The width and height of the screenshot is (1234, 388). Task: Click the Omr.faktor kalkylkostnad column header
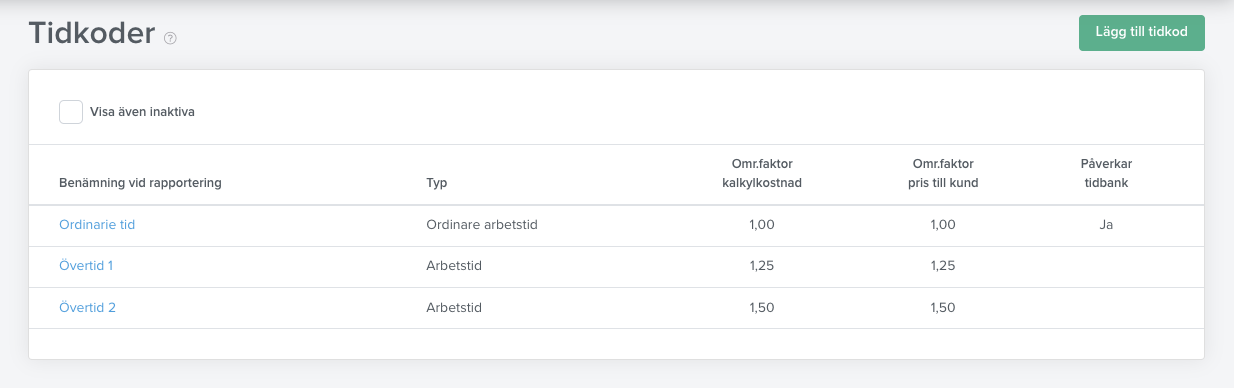[x=762, y=173]
